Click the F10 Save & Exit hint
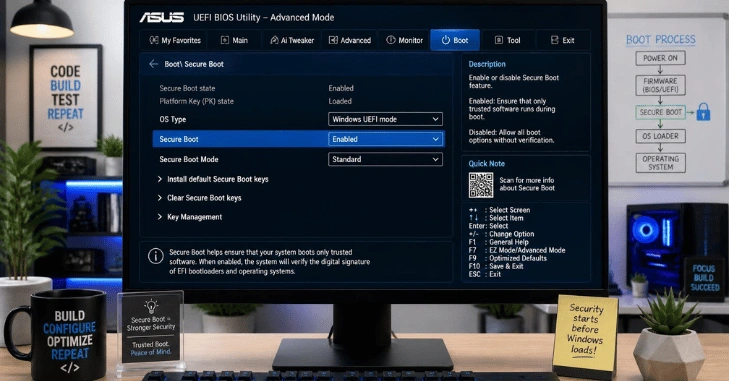729x381 pixels. point(496,266)
